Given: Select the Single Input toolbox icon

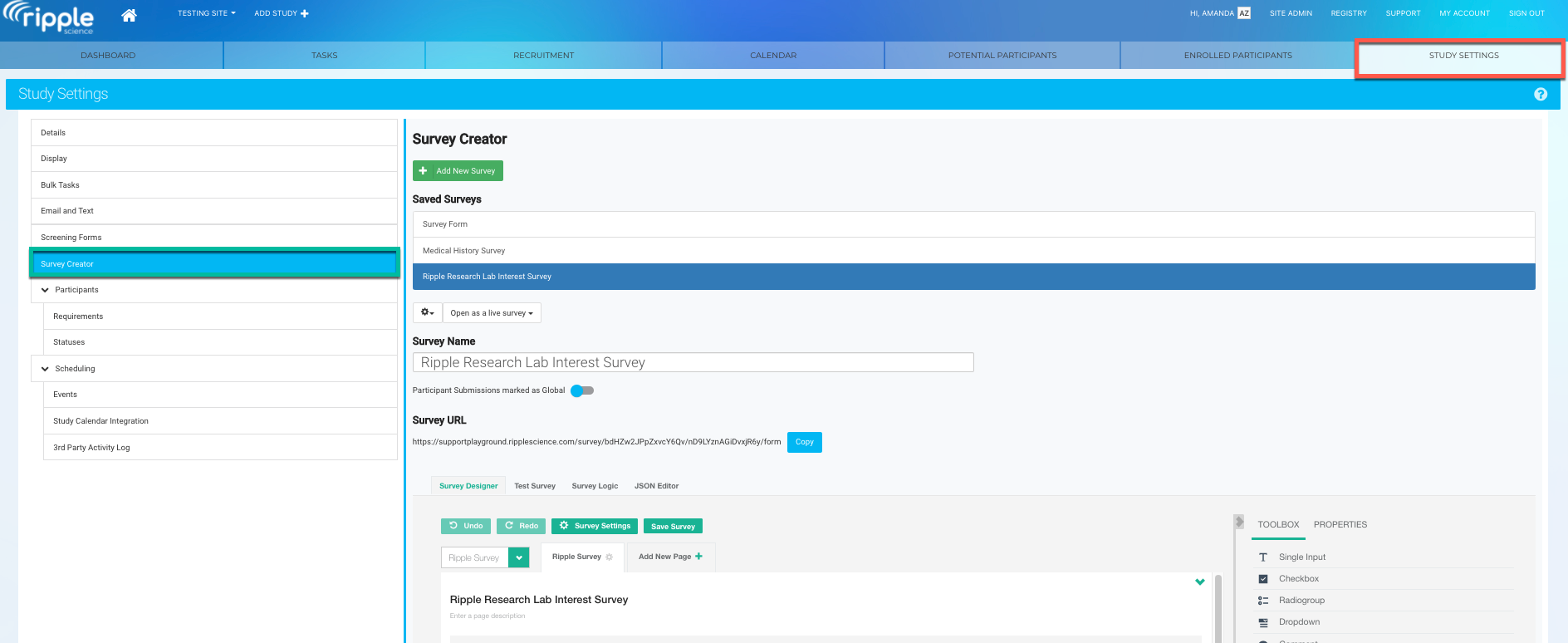Looking at the screenshot, I should [x=1263, y=557].
